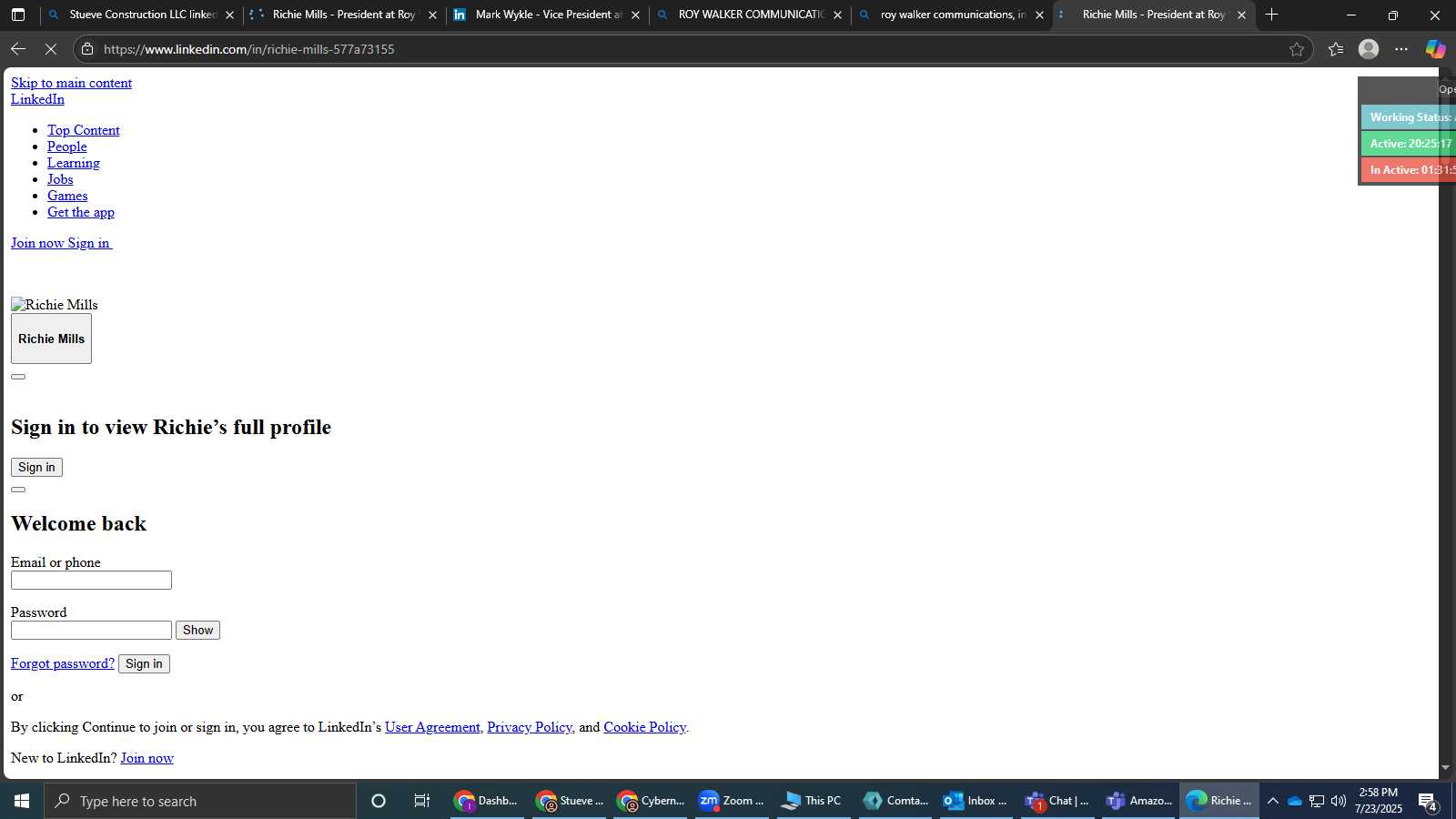Open the LinkedIn home link
Image resolution: width=1456 pixels, height=819 pixels.
(37, 99)
